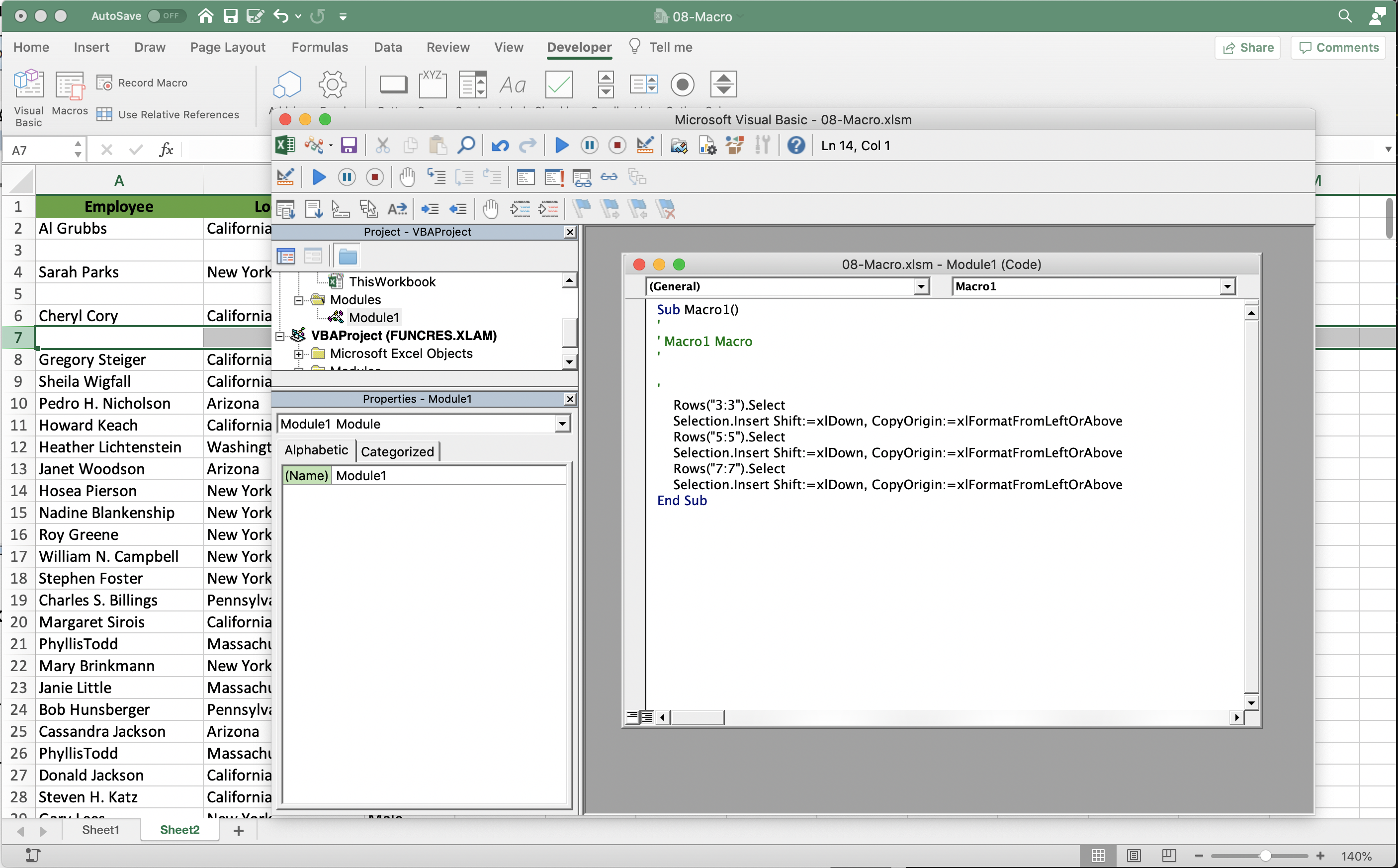Click the blue Help question mark icon
The height and width of the screenshot is (868, 1398).
point(796,146)
